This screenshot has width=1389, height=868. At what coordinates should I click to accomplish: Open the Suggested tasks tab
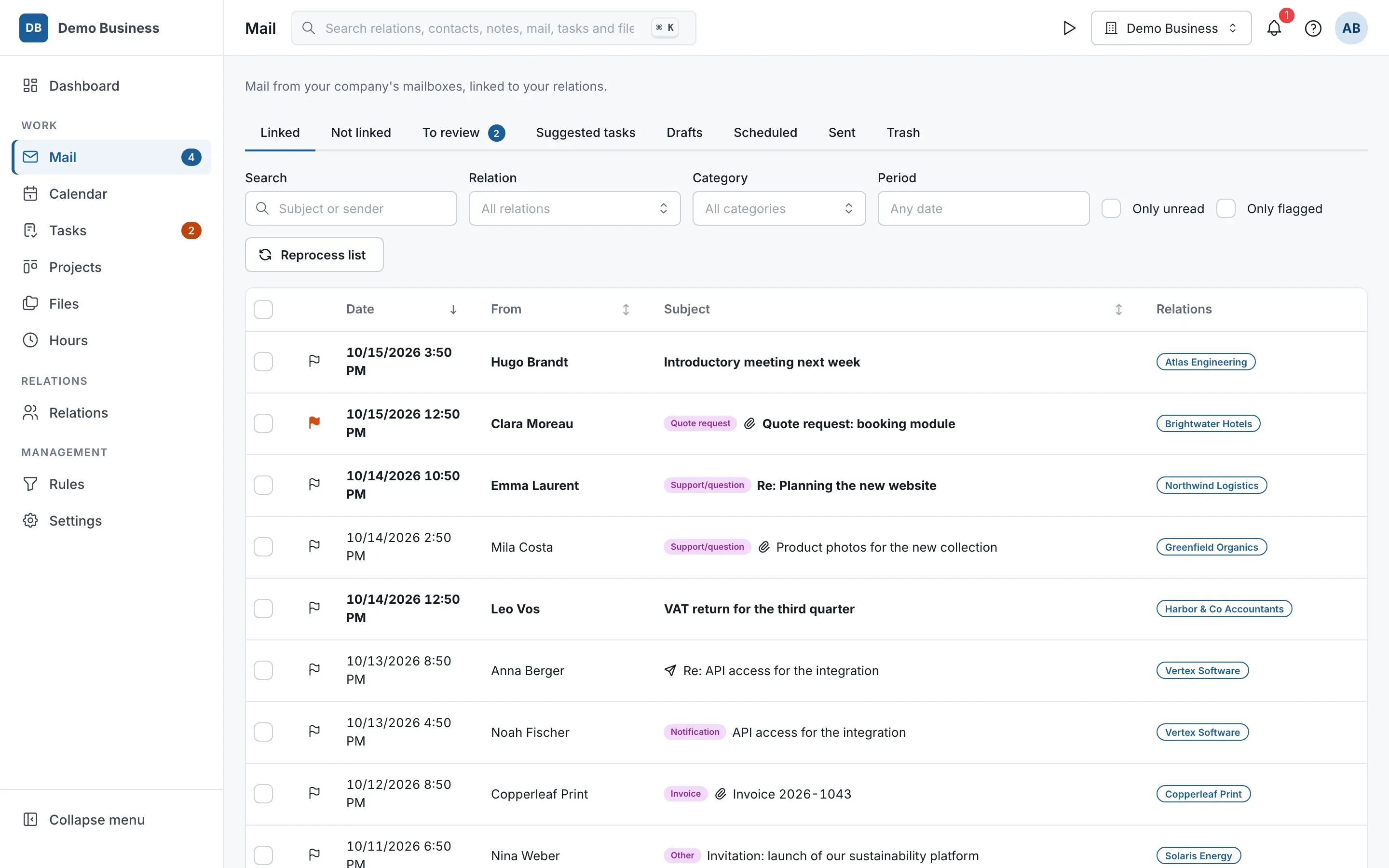click(586, 133)
